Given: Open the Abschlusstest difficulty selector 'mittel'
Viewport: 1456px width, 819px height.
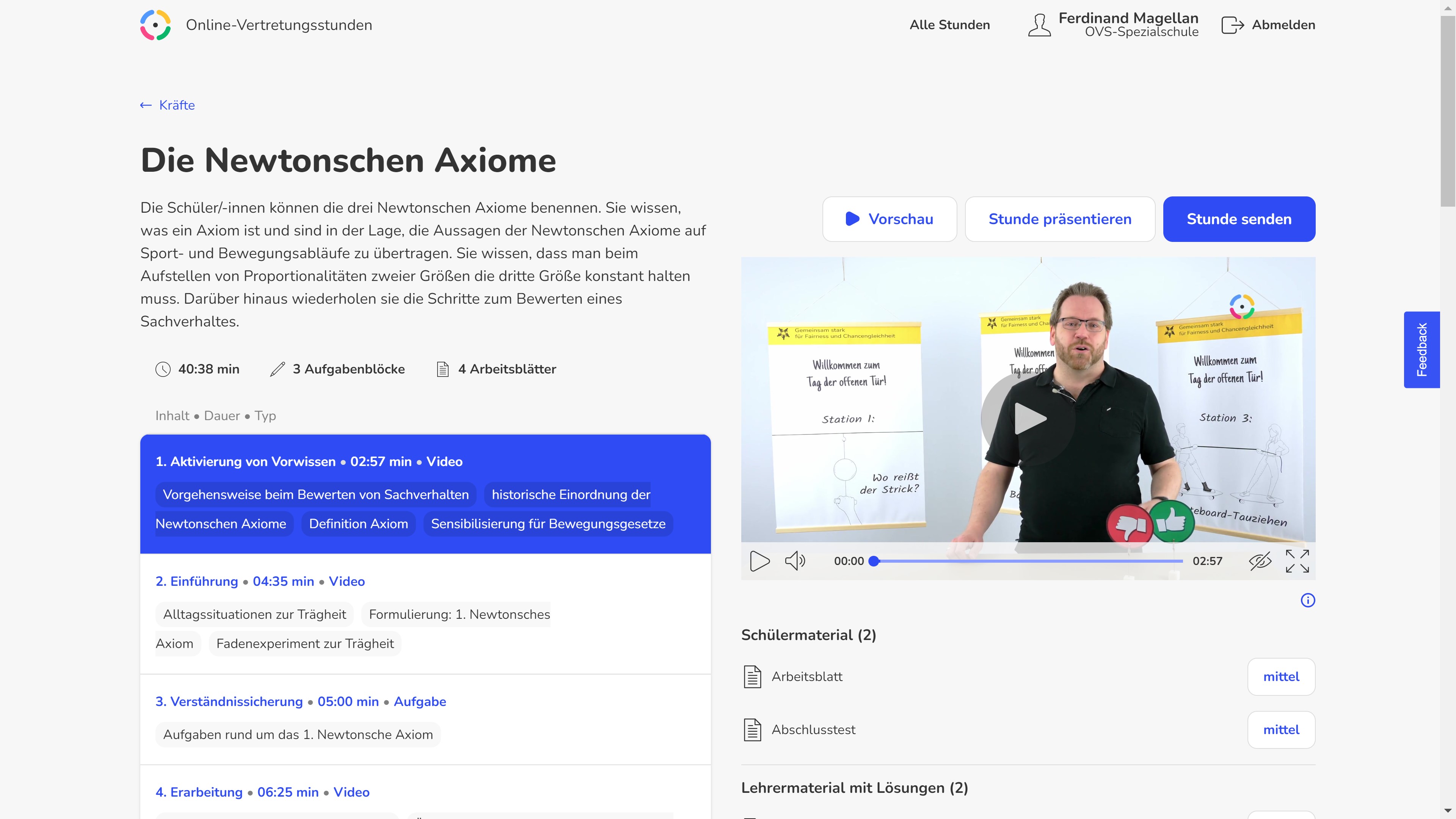Looking at the screenshot, I should 1281,730.
